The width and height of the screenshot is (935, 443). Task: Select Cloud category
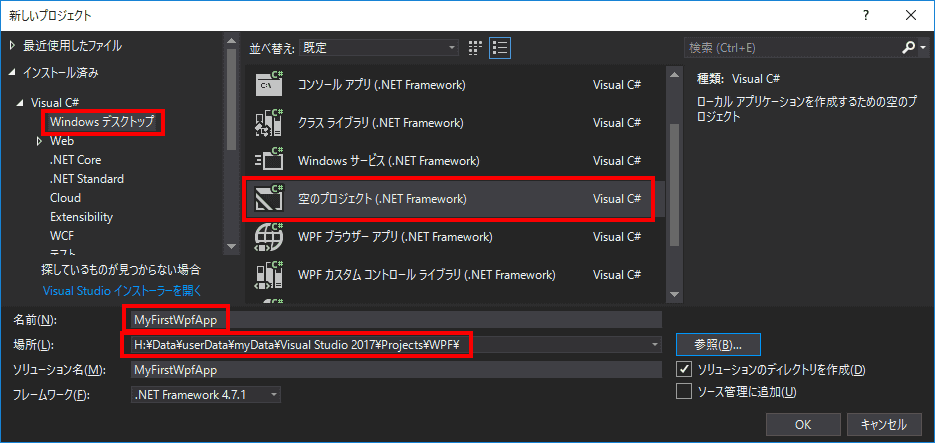coord(66,198)
